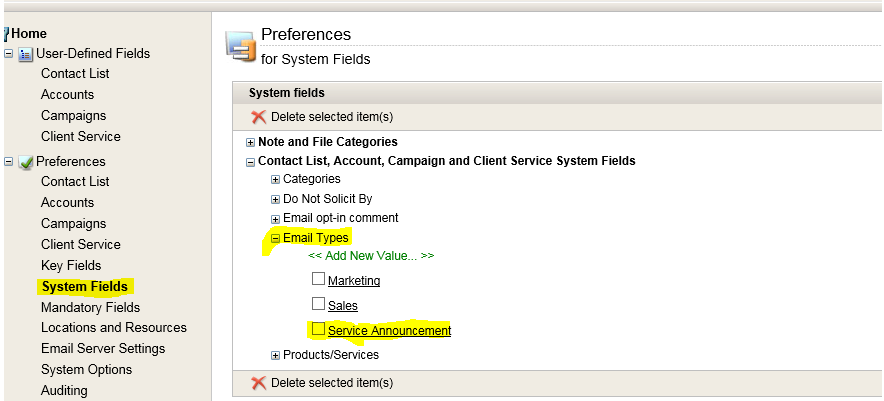Open System Fields in the Preferences menu
Image resolution: width=884 pixels, height=401 pixels.
pyautogui.click(x=85, y=287)
